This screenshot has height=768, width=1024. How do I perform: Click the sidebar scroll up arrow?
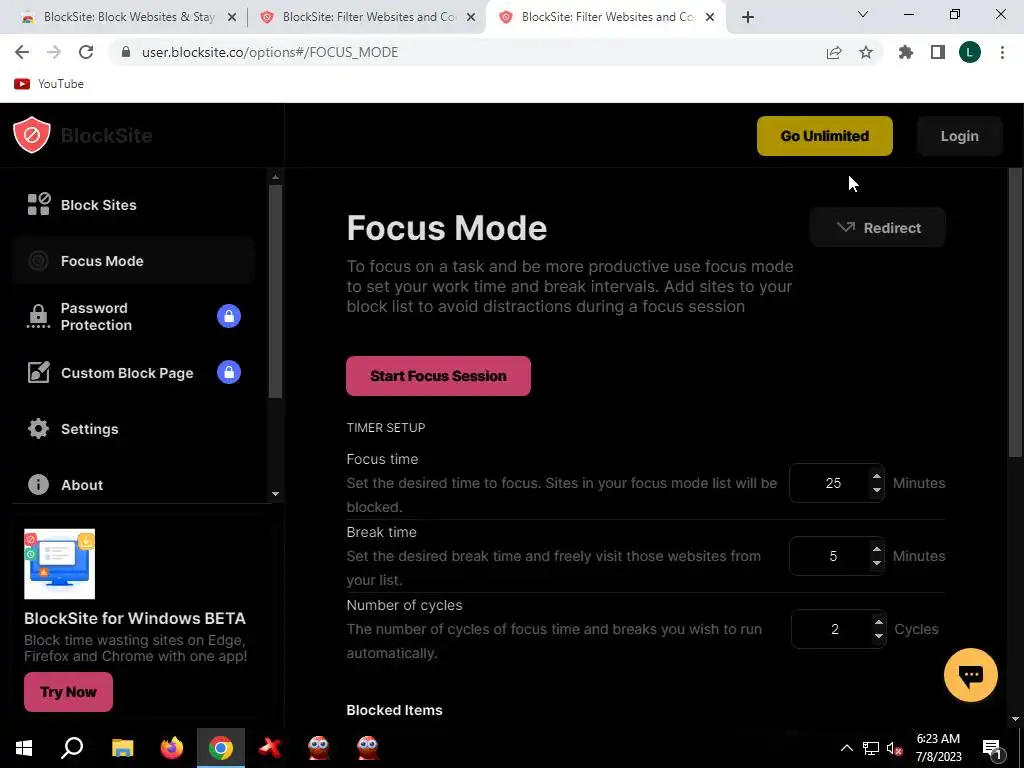click(275, 177)
